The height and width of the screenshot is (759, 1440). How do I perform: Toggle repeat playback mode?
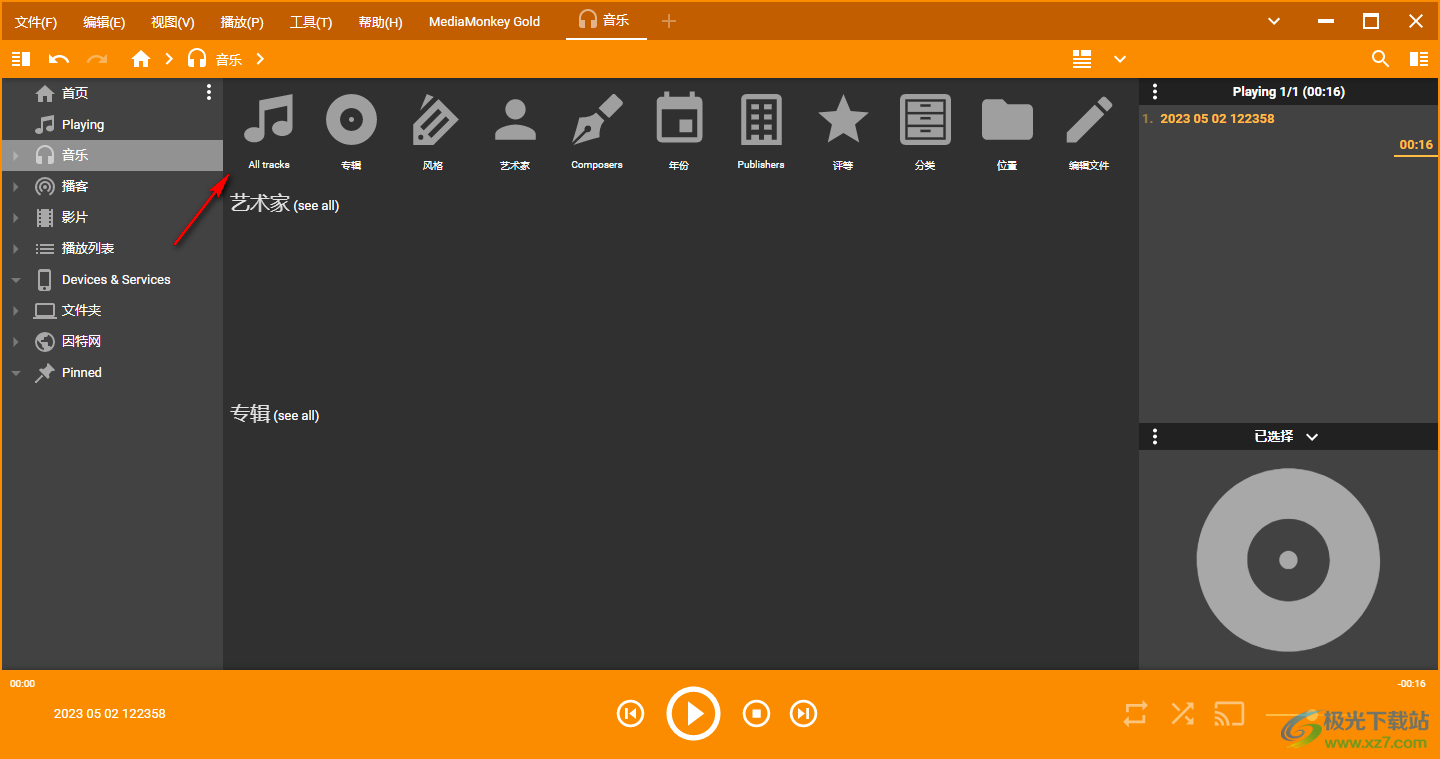pos(1135,713)
